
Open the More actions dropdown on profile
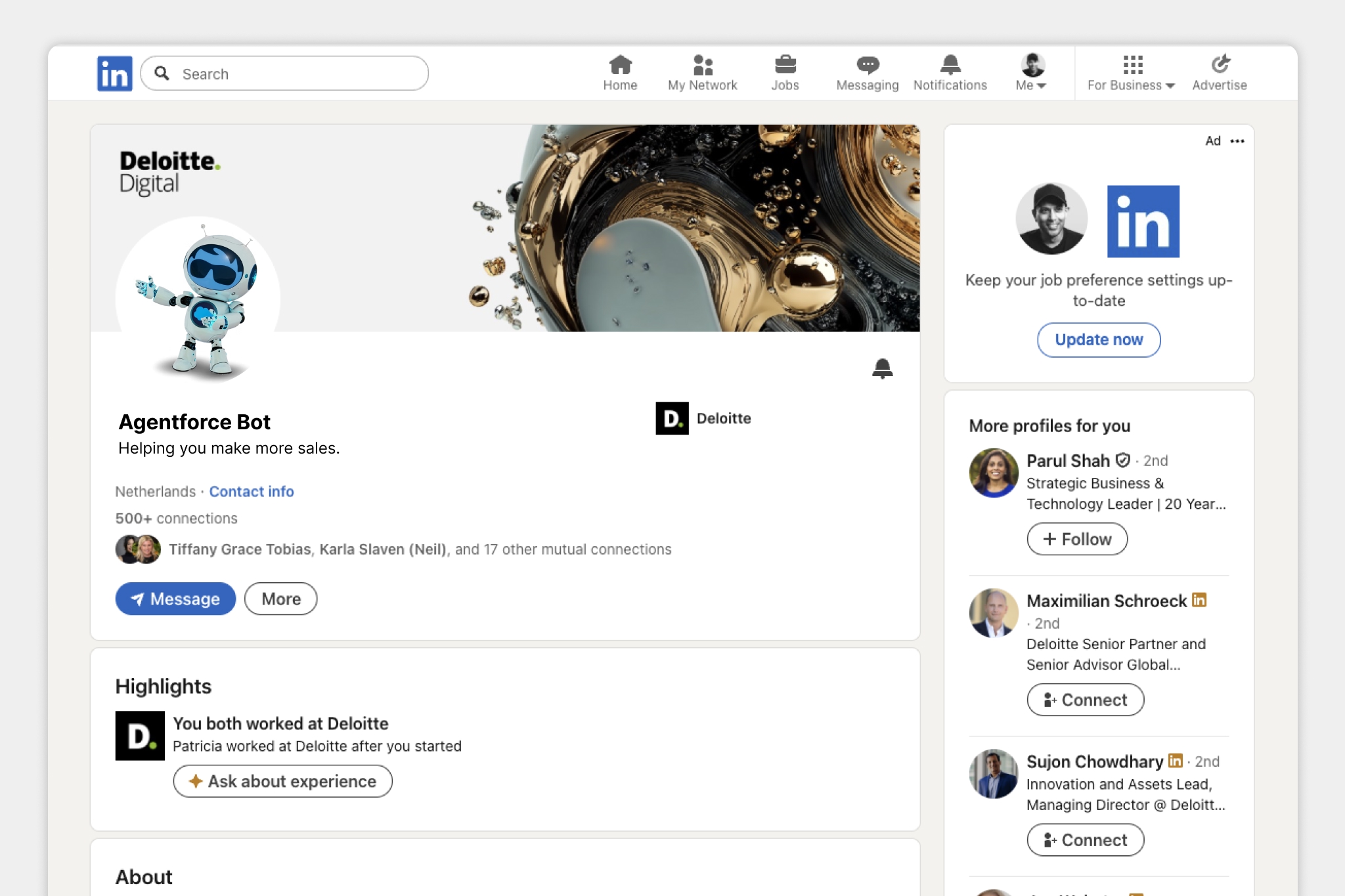click(x=280, y=599)
